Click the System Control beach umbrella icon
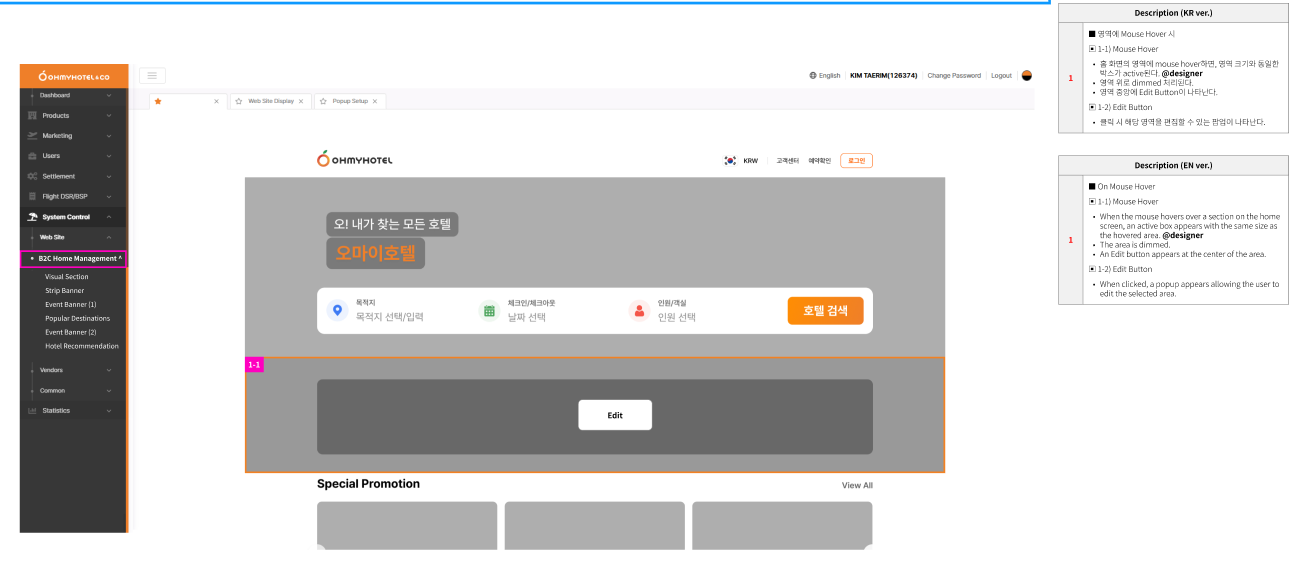 tap(32, 217)
